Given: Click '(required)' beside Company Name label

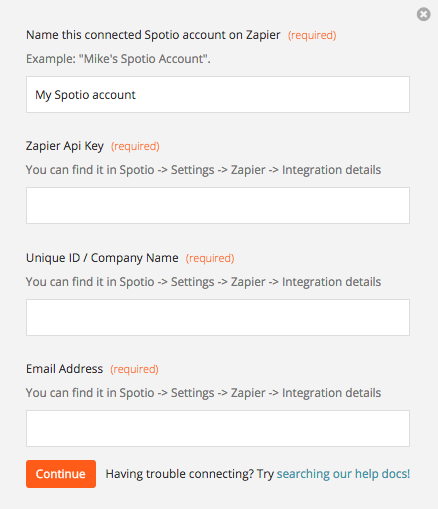Looking at the screenshot, I should pyautogui.click(x=210, y=258).
